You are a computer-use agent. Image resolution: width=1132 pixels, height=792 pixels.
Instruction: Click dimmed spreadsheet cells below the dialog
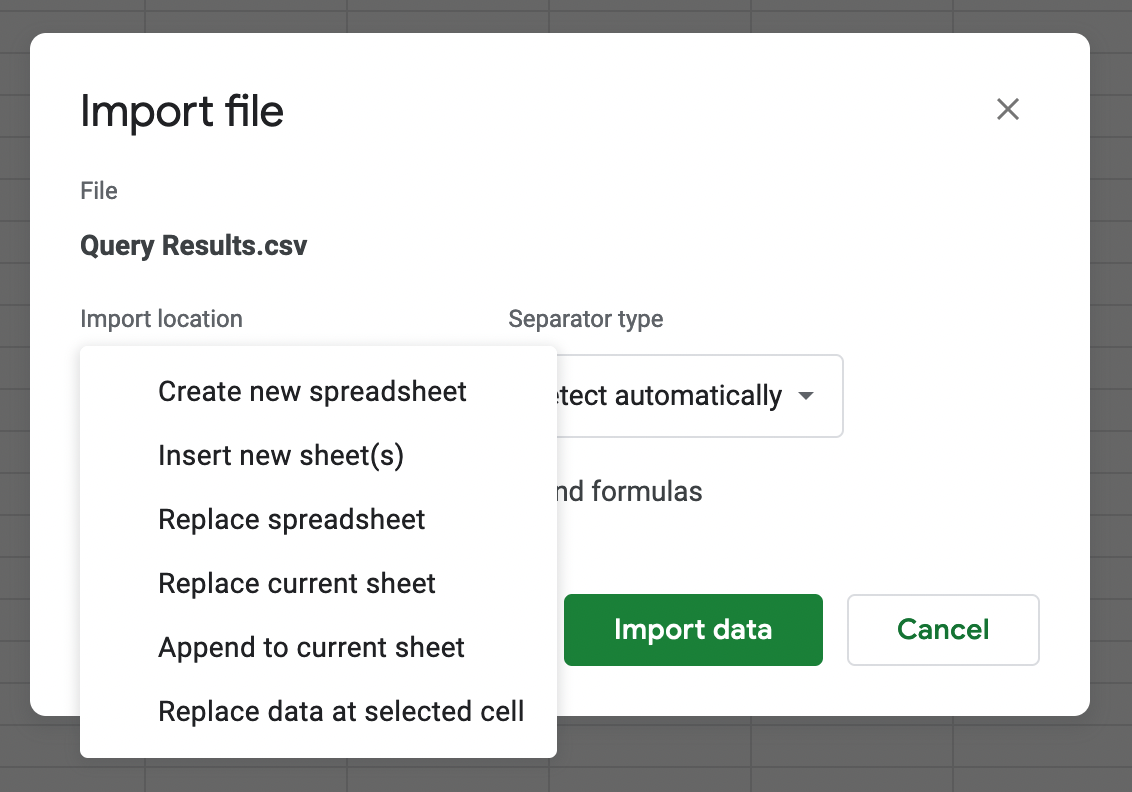[800, 755]
